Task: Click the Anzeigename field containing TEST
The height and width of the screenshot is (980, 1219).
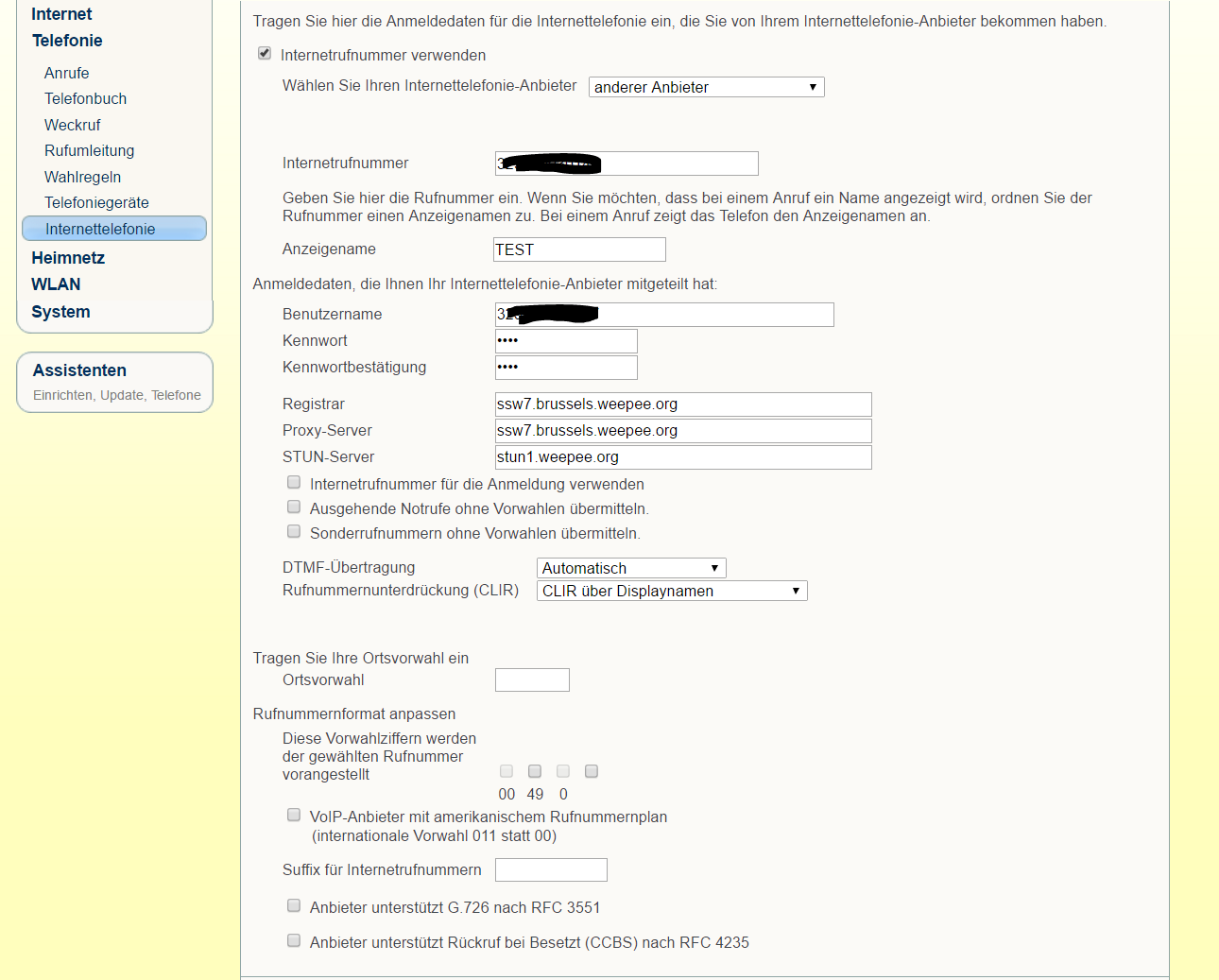Action: (579, 249)
